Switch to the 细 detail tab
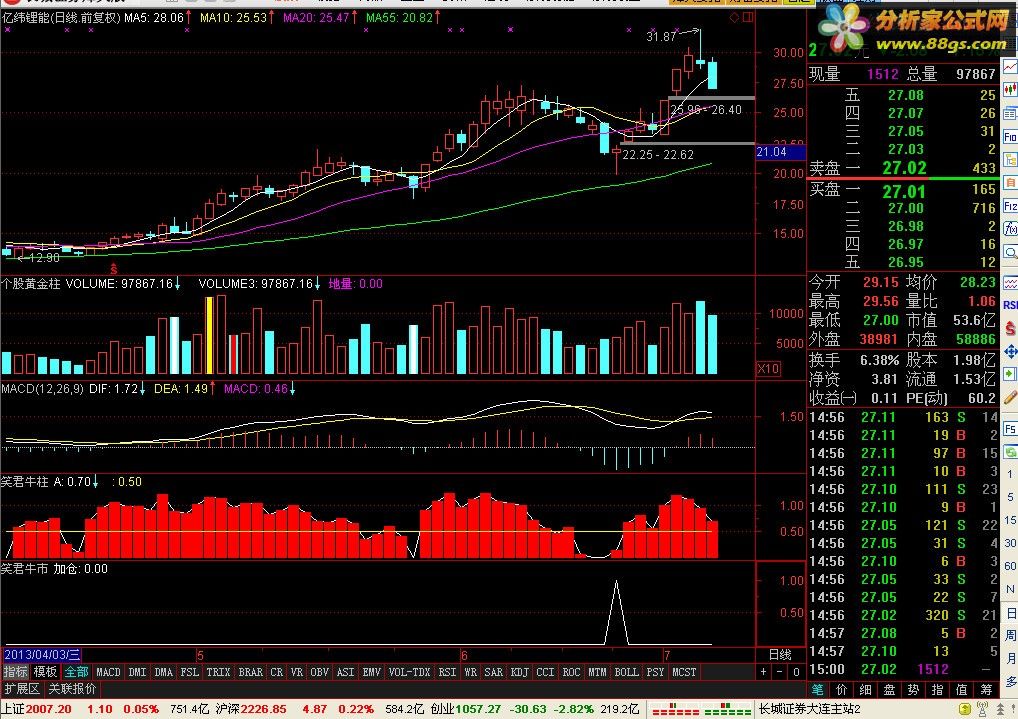 [x=865, y=690]
